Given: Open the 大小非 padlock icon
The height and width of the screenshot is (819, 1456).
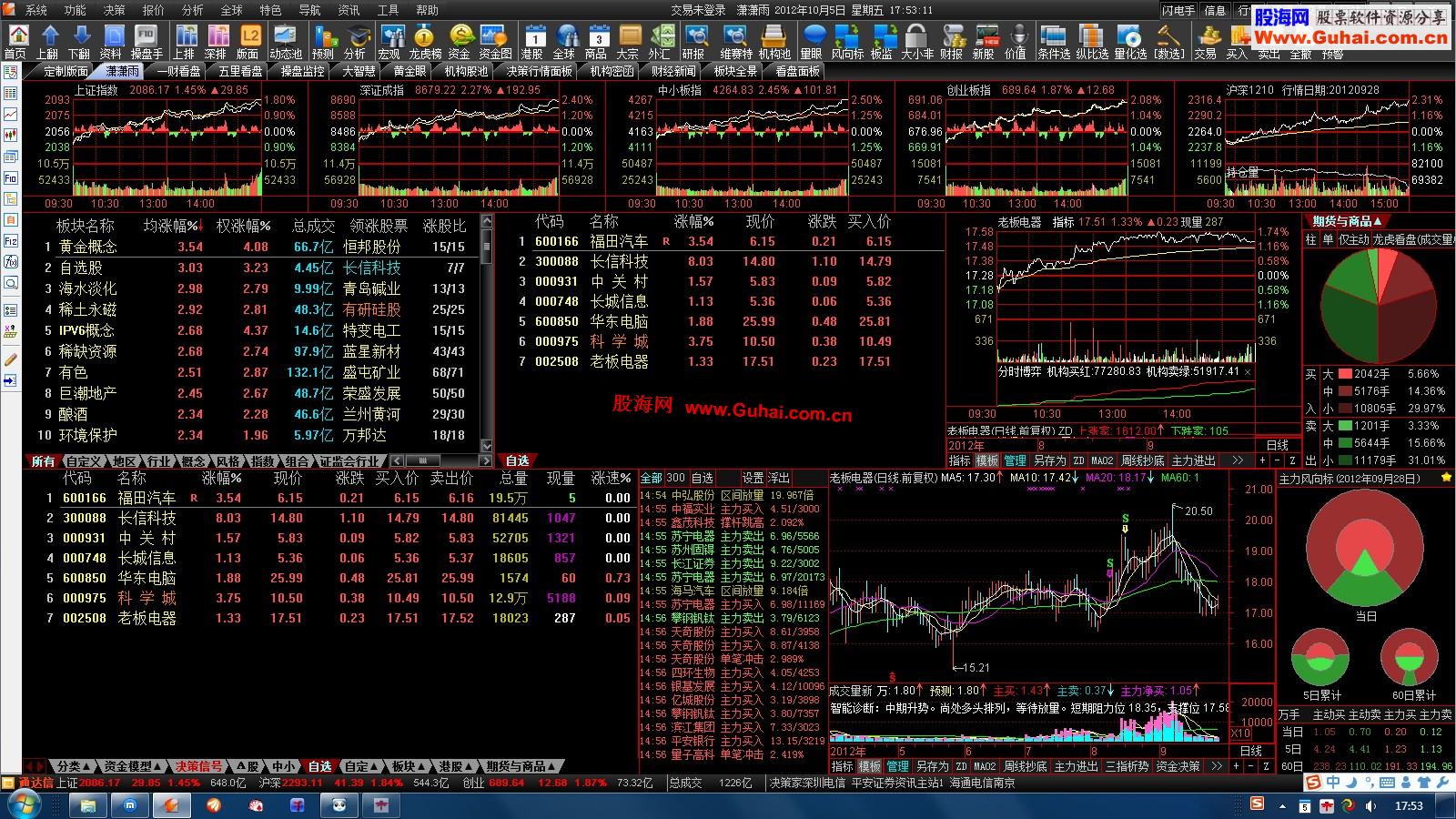Looking at the screenshot, I should point(916,42).
